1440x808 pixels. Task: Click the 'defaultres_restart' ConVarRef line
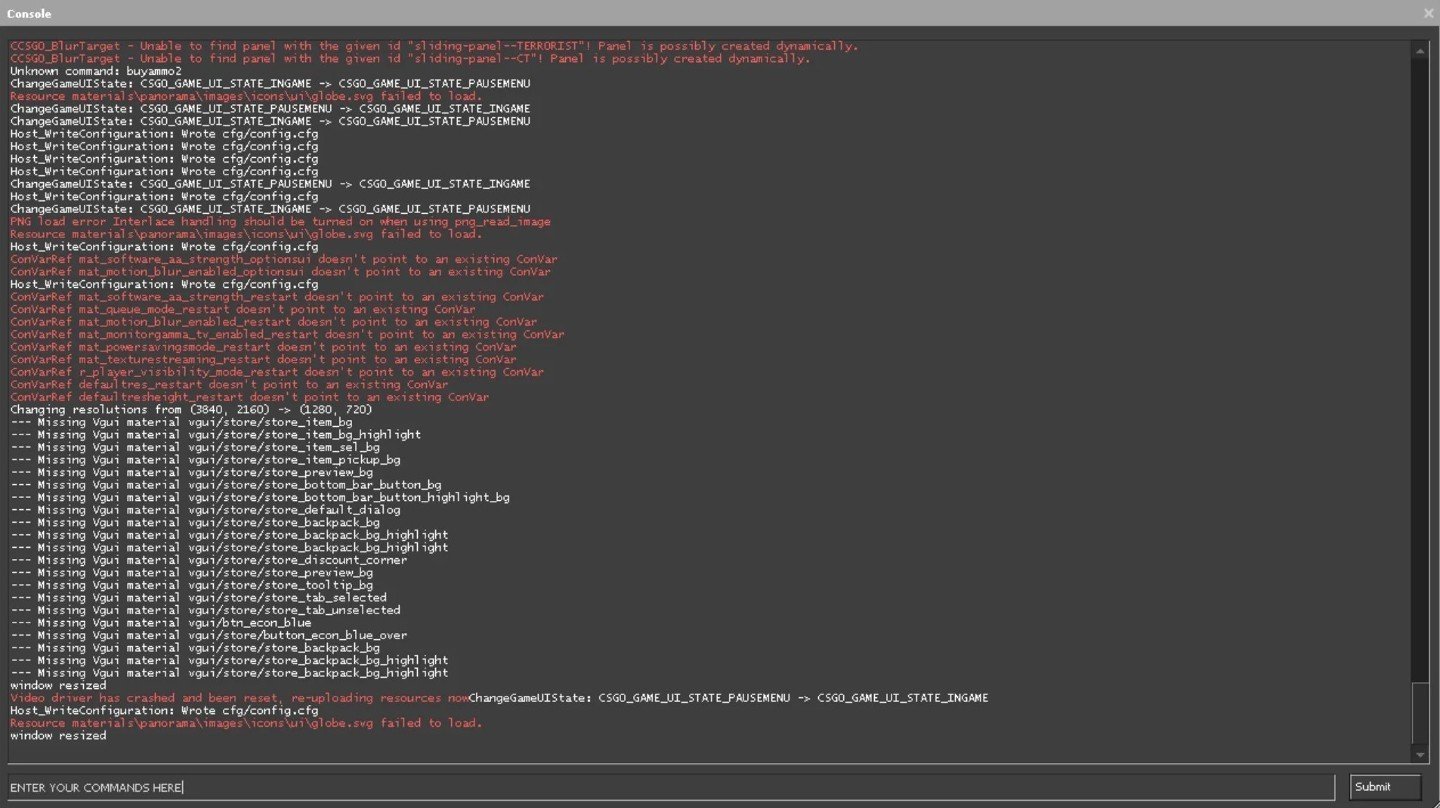click(229, 385)
